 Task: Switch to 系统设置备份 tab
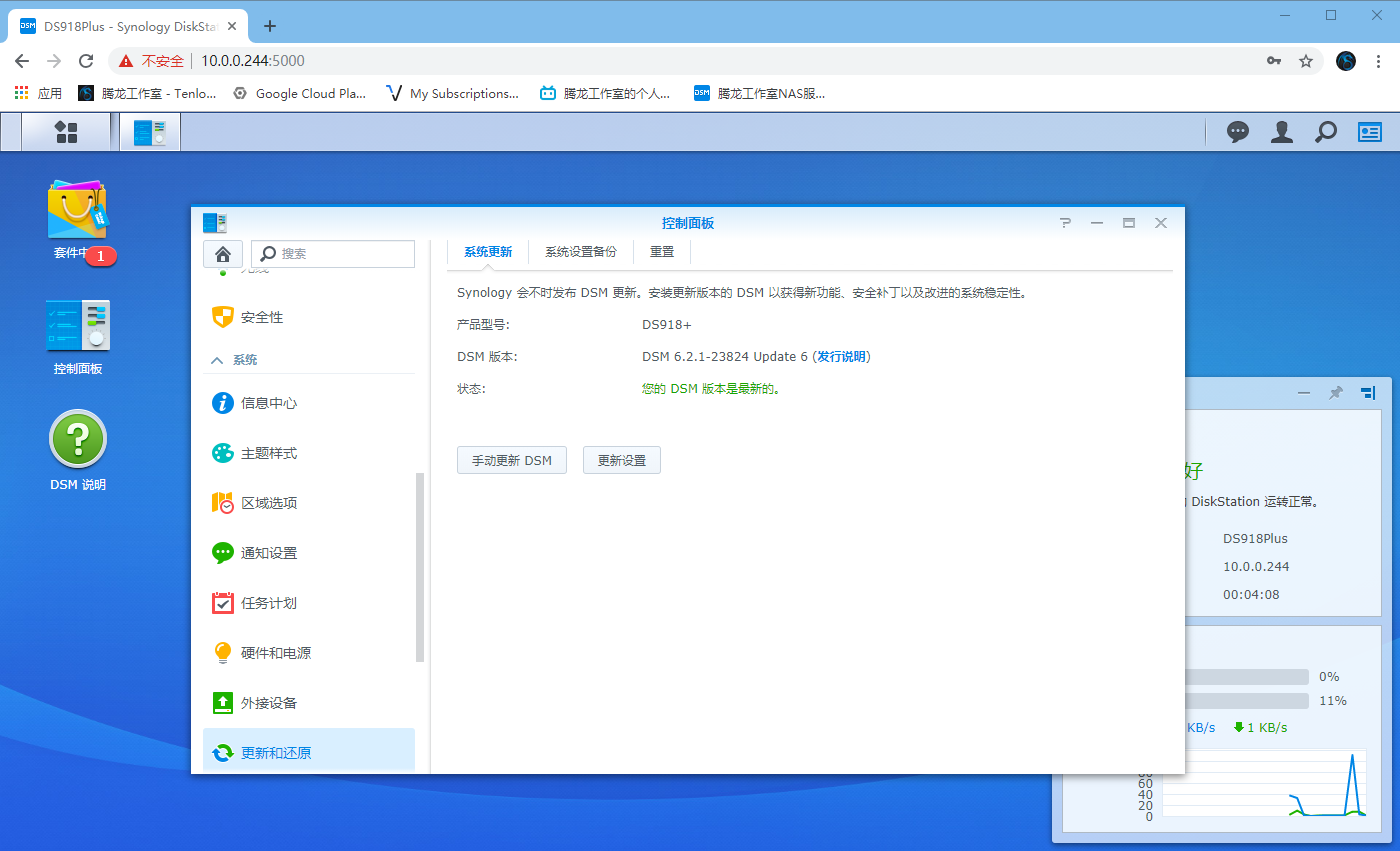pyautogui.click(x=581, y=252)
